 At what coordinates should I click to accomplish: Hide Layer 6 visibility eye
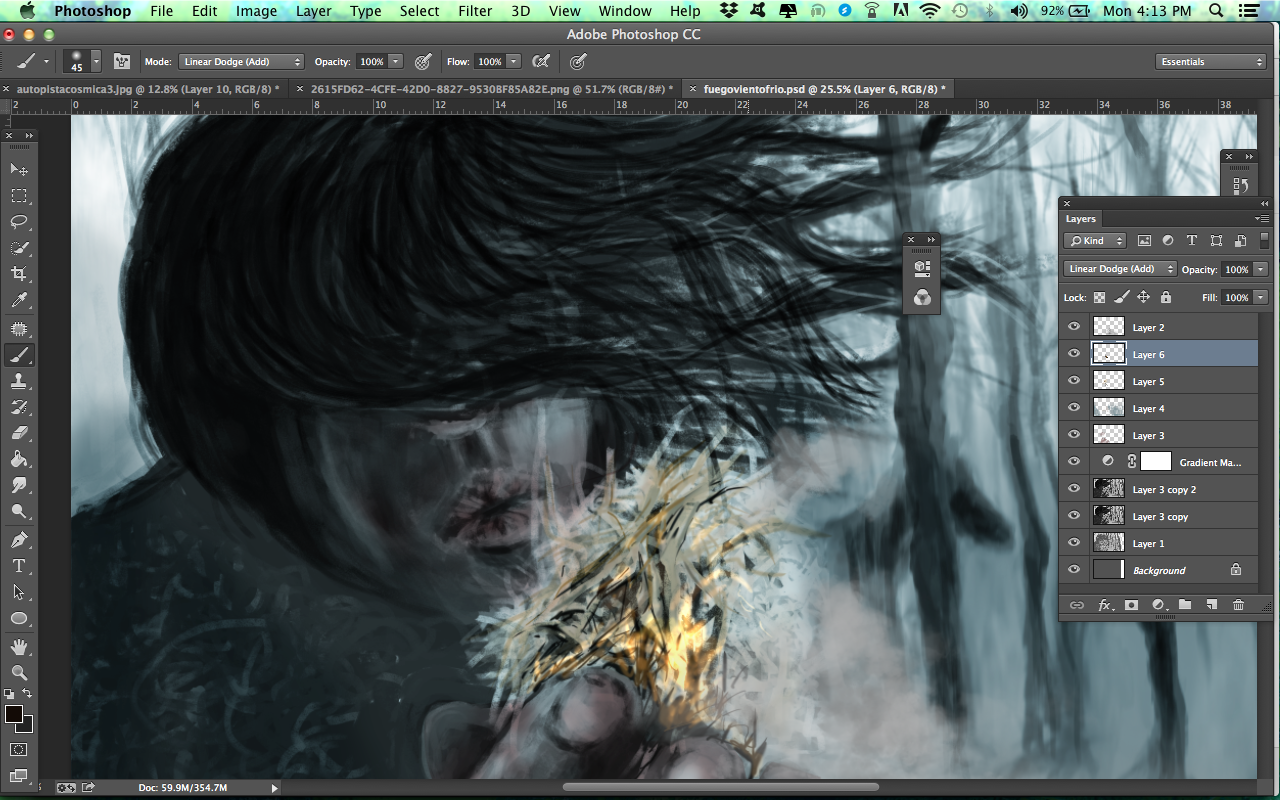coord(1074,354)
